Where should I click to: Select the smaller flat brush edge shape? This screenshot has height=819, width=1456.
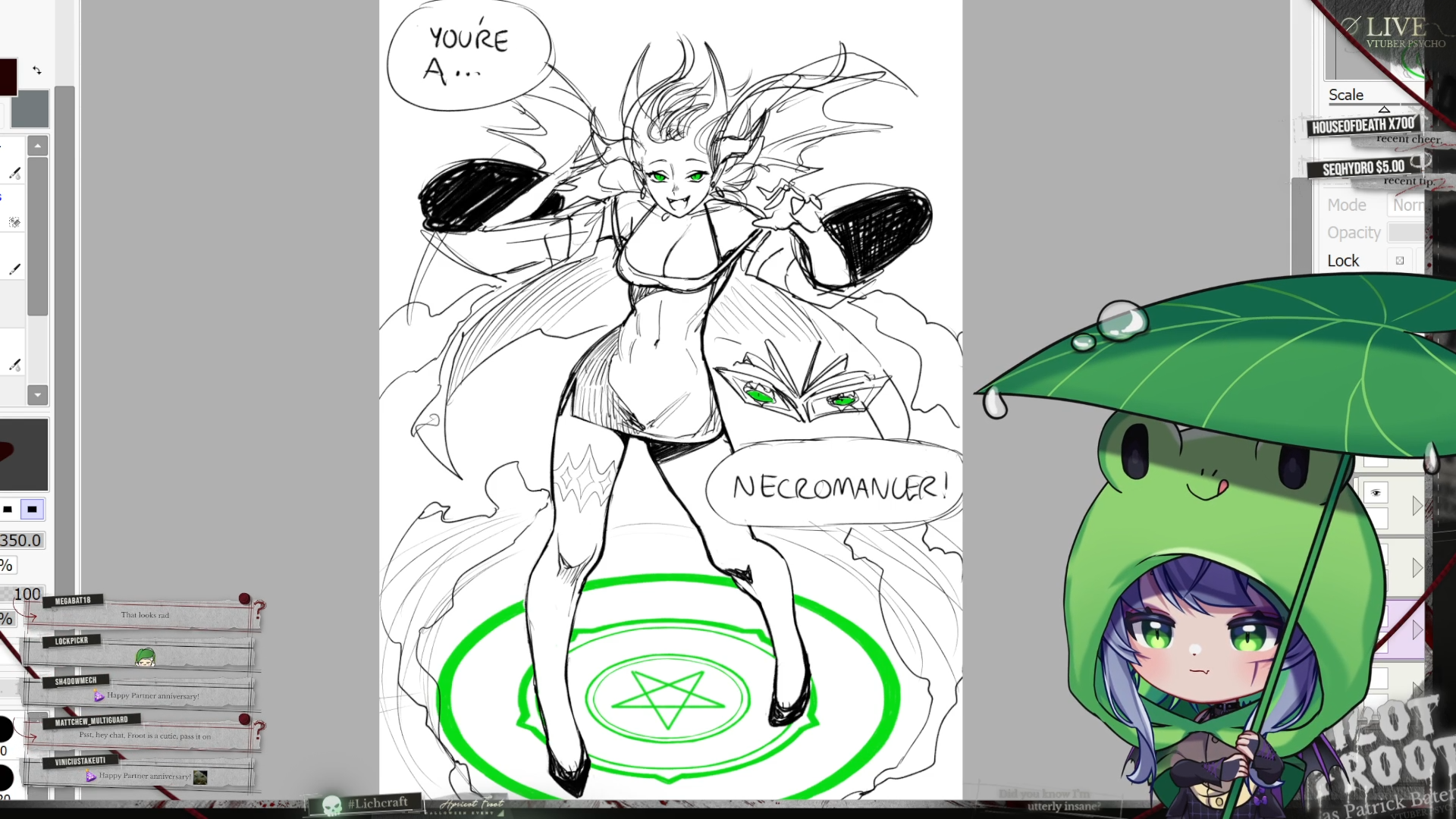point(8,510)
